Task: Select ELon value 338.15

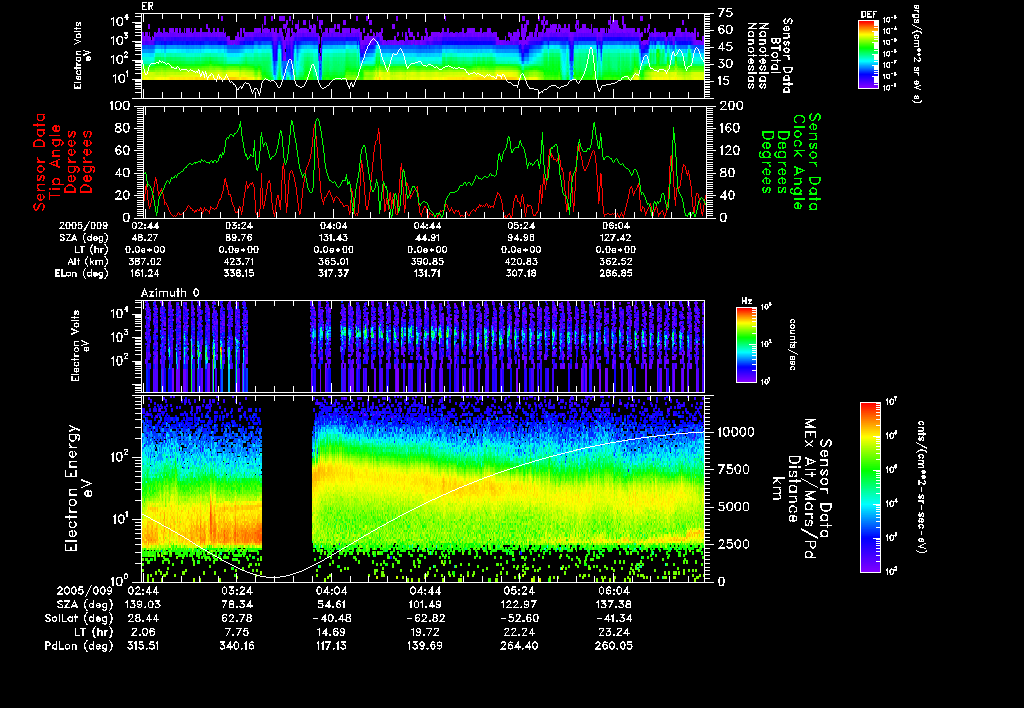Action: (238, 273)
